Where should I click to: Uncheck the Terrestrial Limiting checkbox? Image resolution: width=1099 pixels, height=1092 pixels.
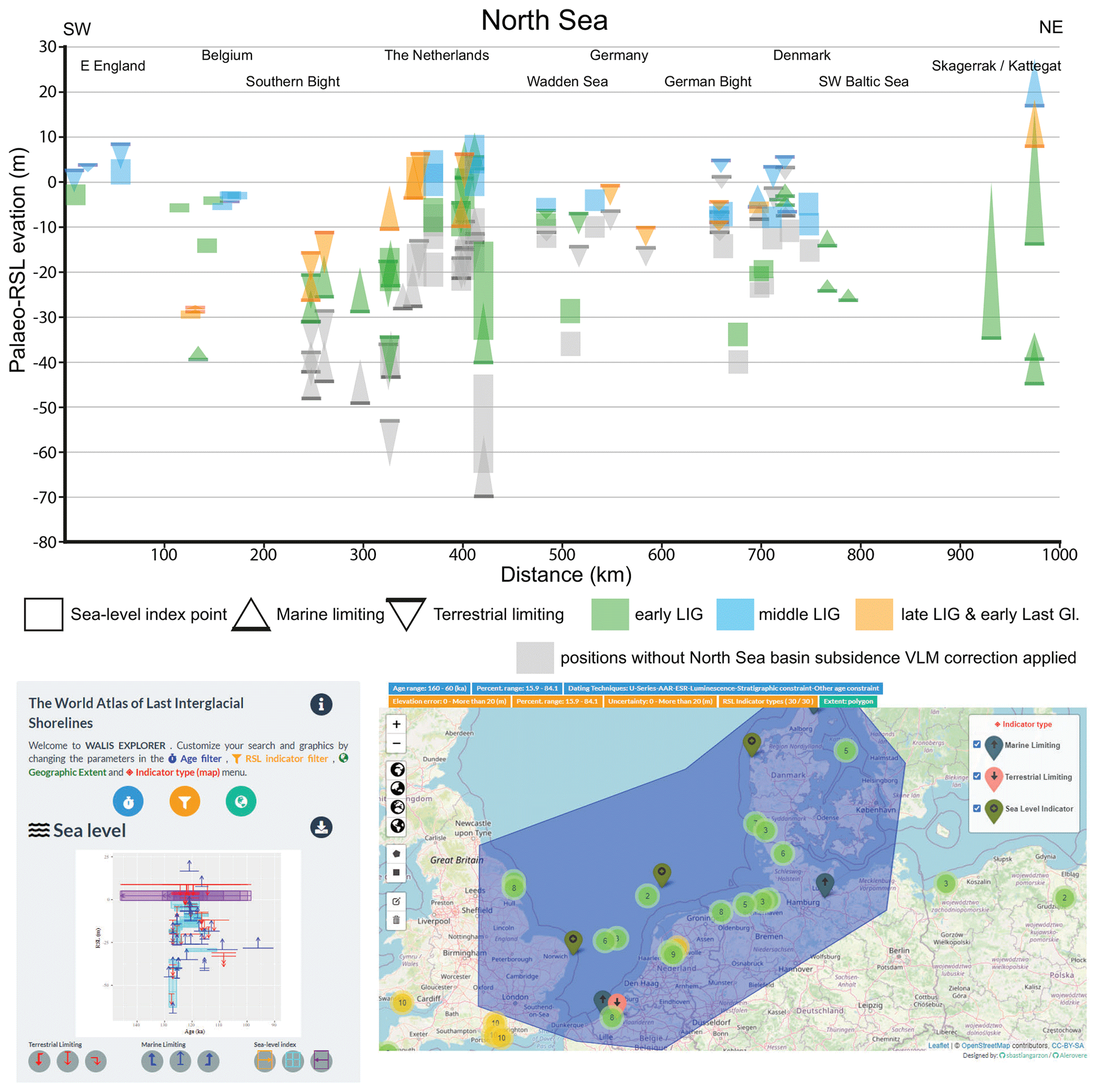pyautogui.click(x=977, y=776)
